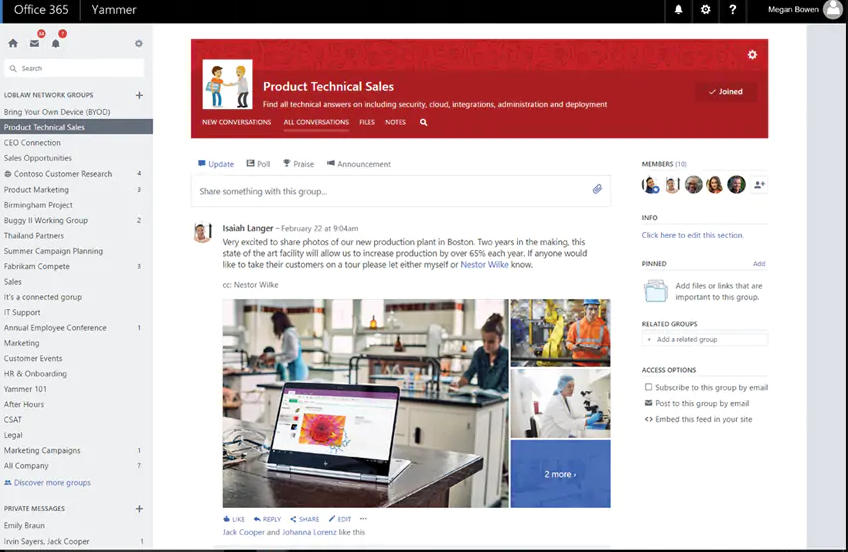
Task: Open the members count (10) link
Action: (x=680, y=164)
